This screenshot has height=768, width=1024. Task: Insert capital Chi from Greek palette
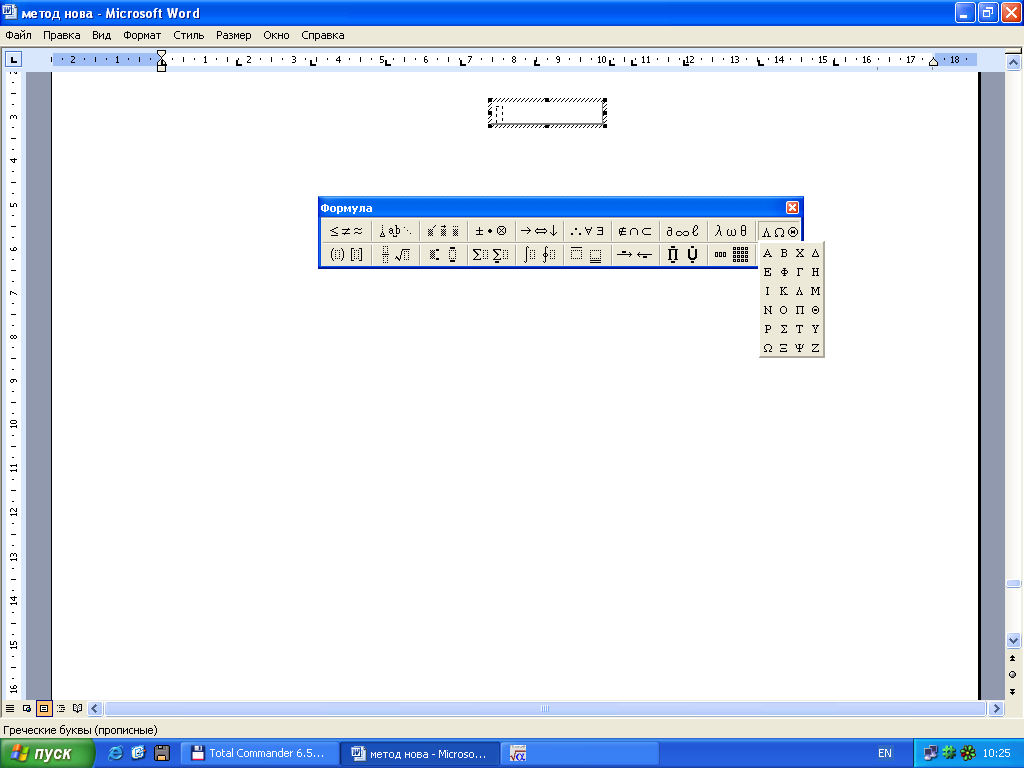tap(799, 253)
